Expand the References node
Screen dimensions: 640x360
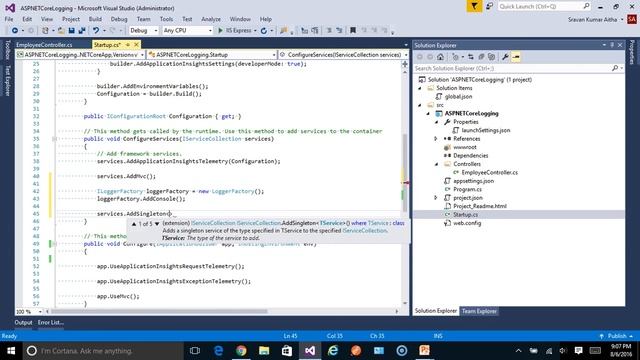pyautogui.click(x=436, y=139)
